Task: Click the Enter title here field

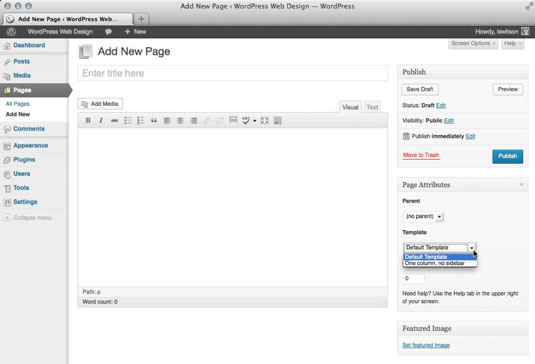Action: point(233,73)
